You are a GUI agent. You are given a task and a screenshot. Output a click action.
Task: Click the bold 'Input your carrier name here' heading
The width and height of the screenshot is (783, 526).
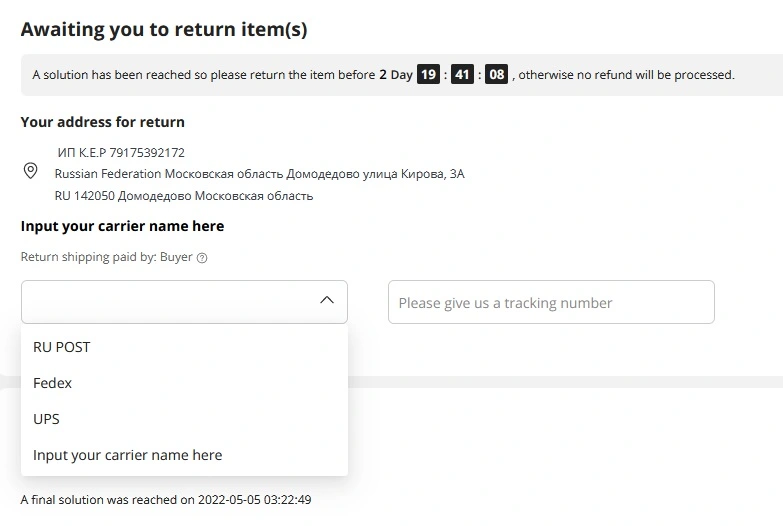point(122,226)
